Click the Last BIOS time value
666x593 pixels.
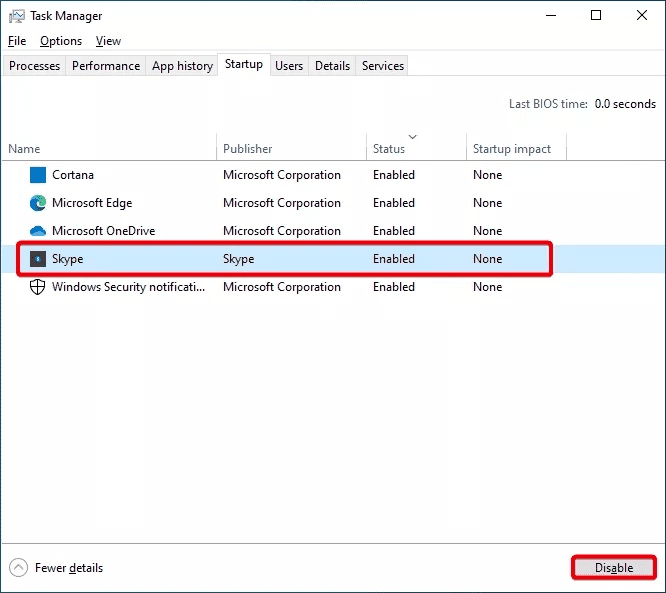coord(625,104)
